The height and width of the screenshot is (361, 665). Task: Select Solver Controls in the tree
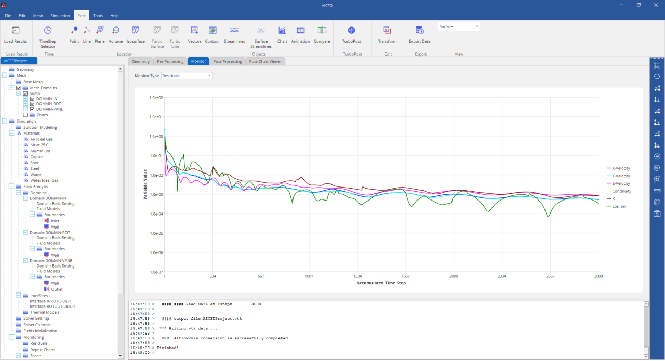point(37,325)
